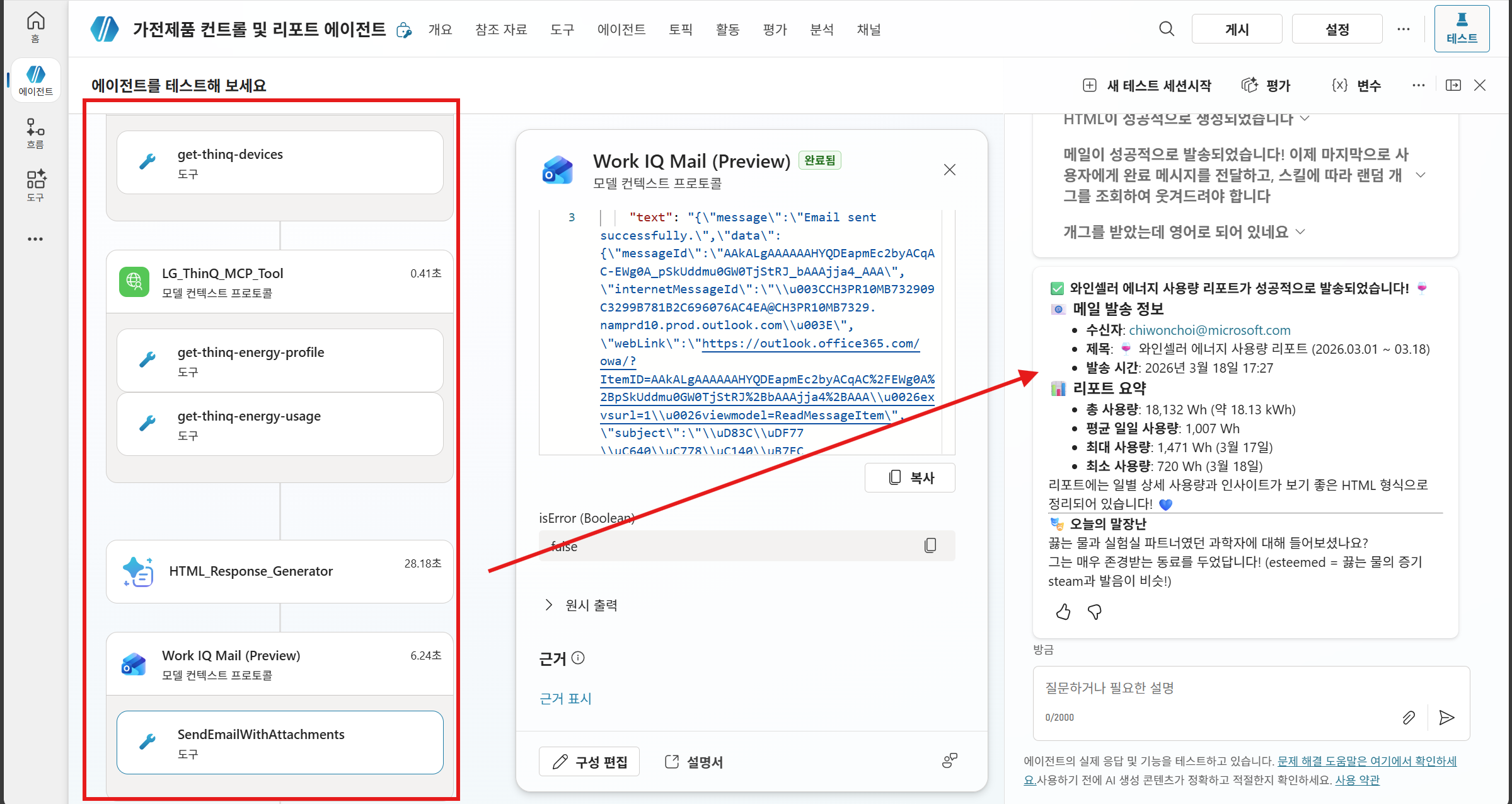1512x804 pixels.
Task: Click the 근거 표시 link
Action: coord(565,699)
